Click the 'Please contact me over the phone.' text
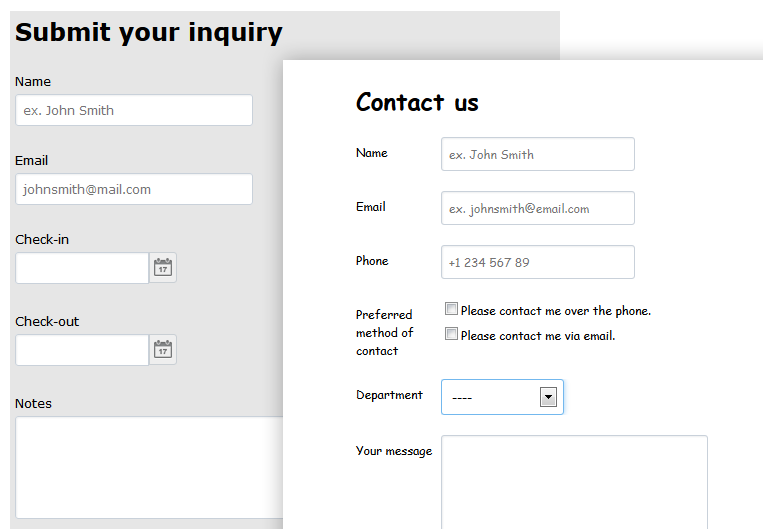This screenshot has height=529, width=763. (556, 310)
